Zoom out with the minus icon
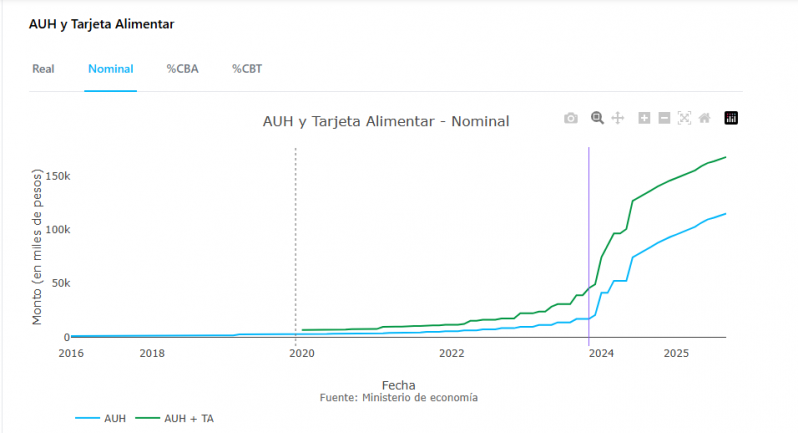 click(x=664, y=118)
